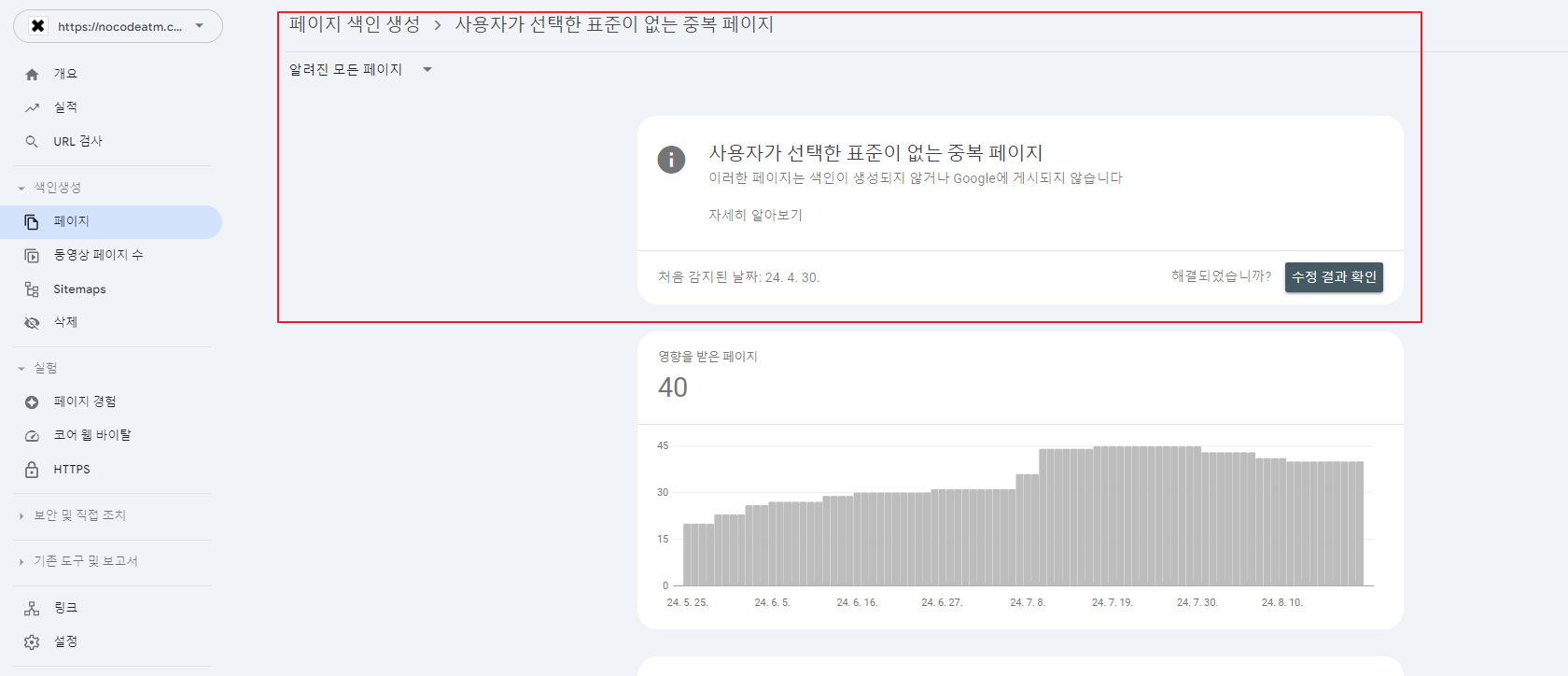Click the URL 검사 magnifier icon
The width and height of the screenshot is (1568, 676).
pos(32,142)
